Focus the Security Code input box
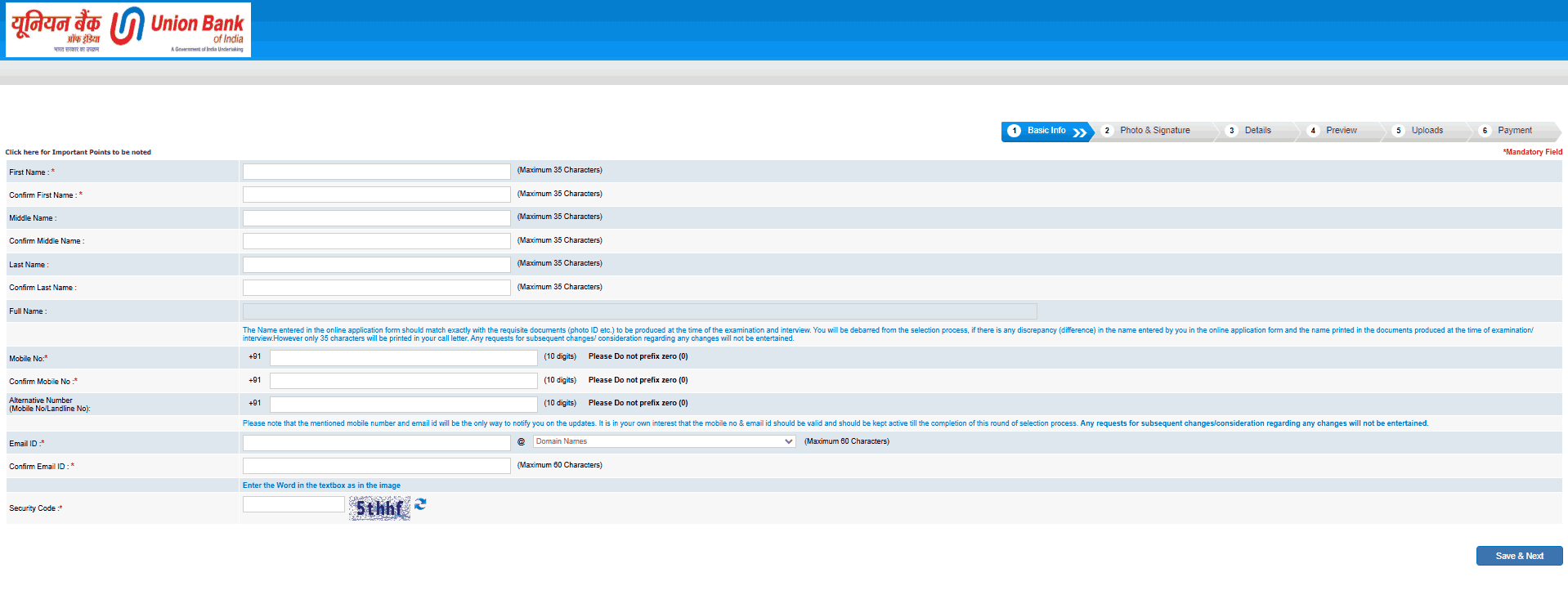Viewport: 1568px width, 595px height. 293,504
